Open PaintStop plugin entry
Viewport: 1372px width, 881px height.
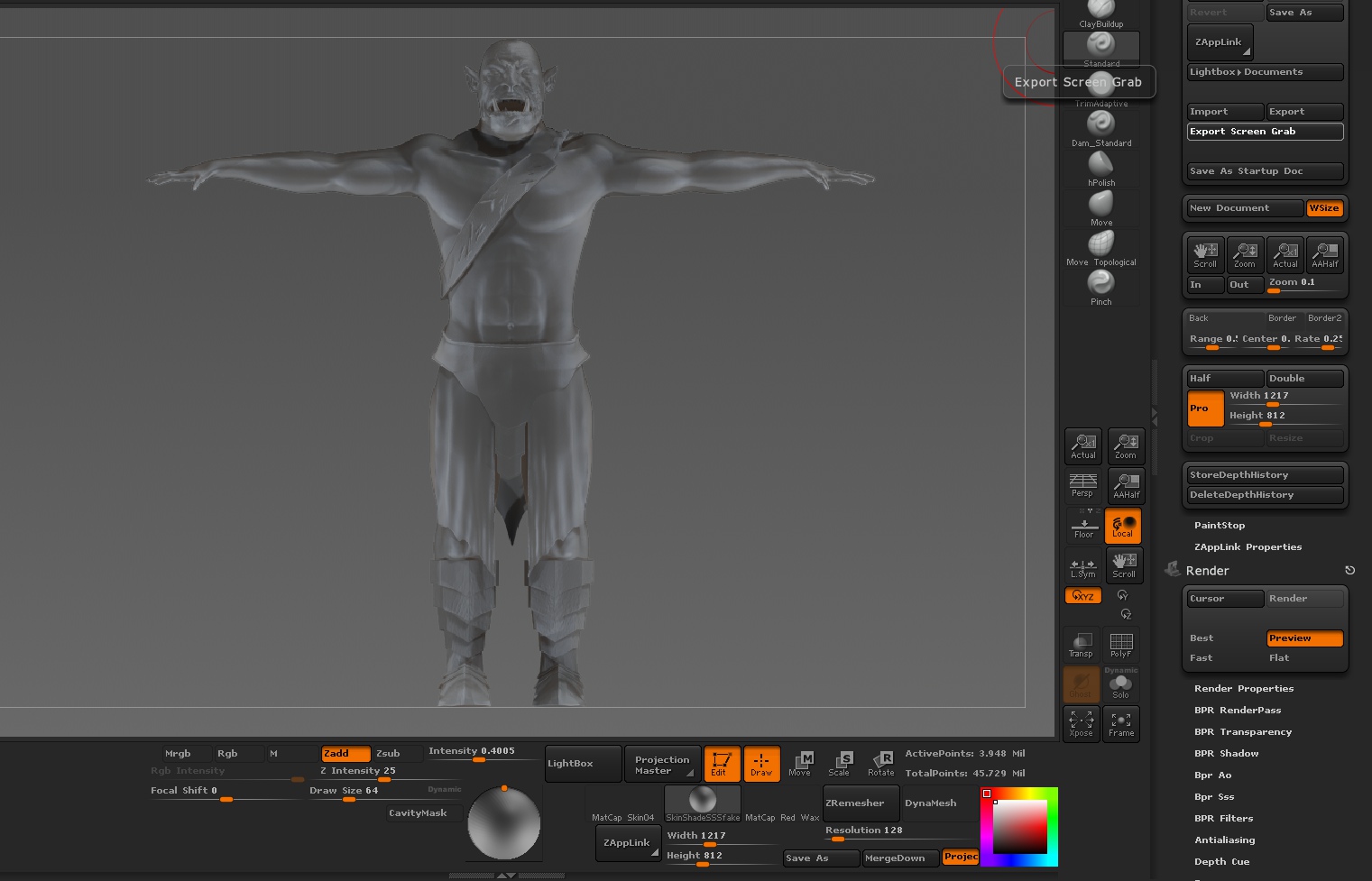(x=1220, y=526)
